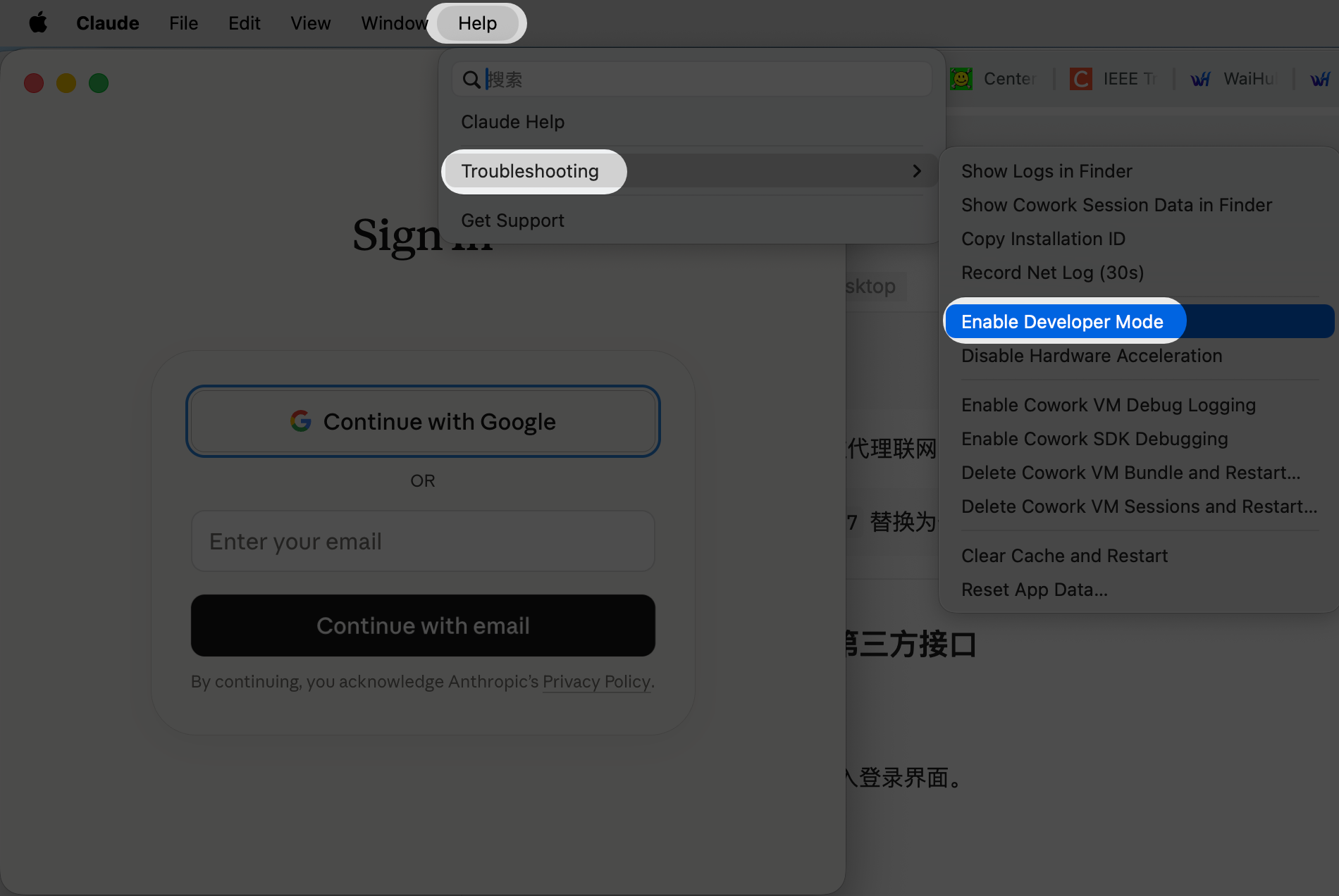
Task: Select the Troubleshooting menu entry
Action: click(691, 171)
